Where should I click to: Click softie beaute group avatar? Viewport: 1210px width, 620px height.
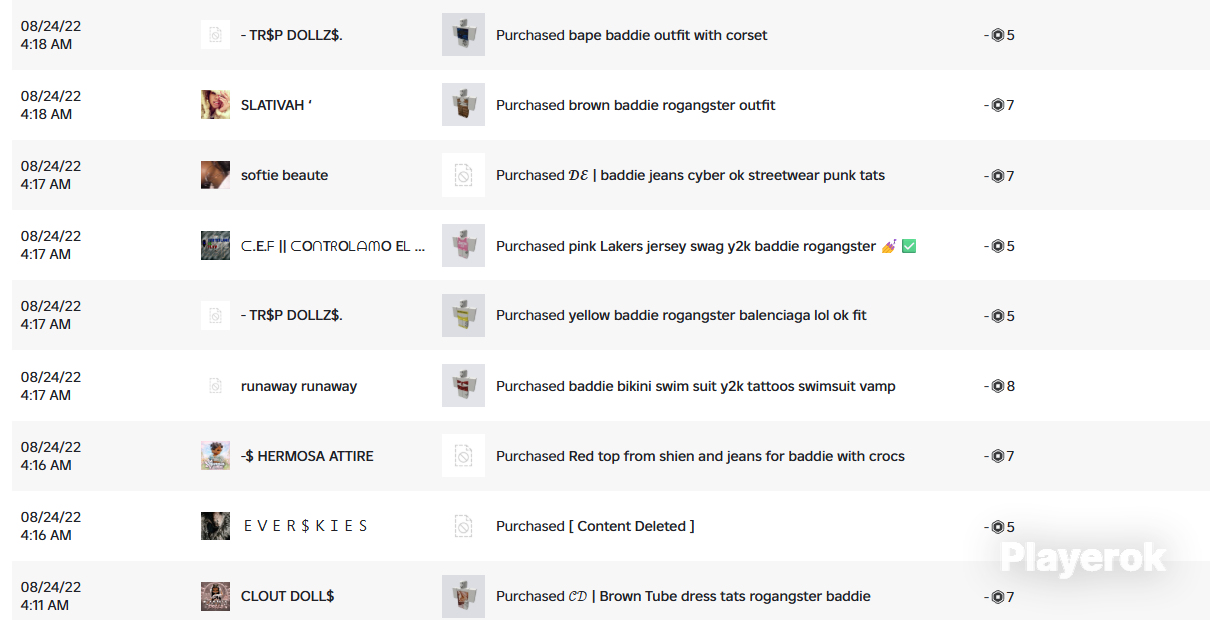[215, 175]
